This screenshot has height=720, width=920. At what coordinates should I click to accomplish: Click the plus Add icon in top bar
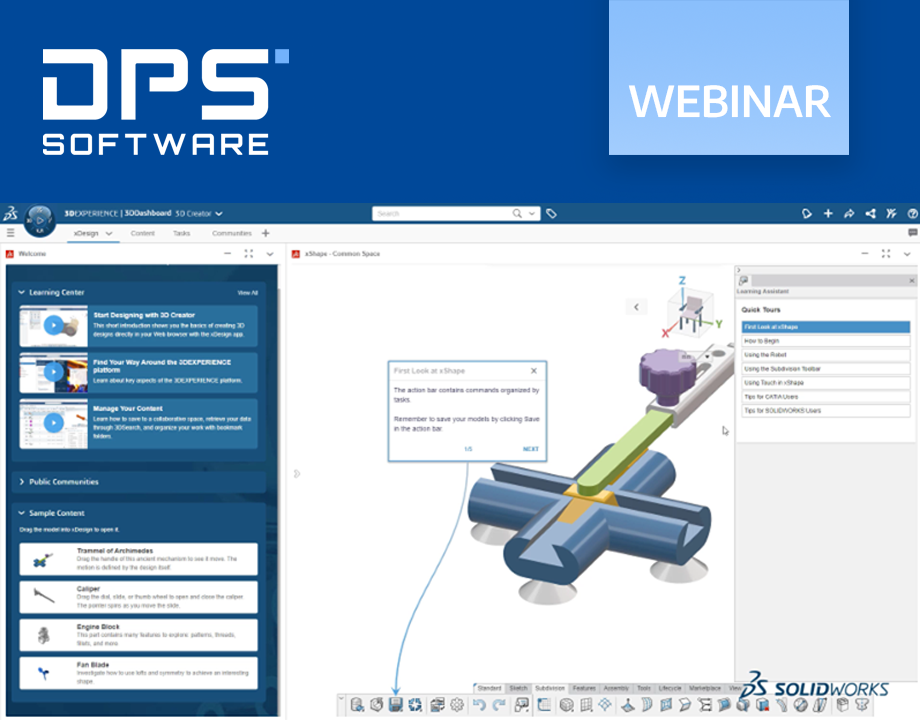(x=828, y=213)
